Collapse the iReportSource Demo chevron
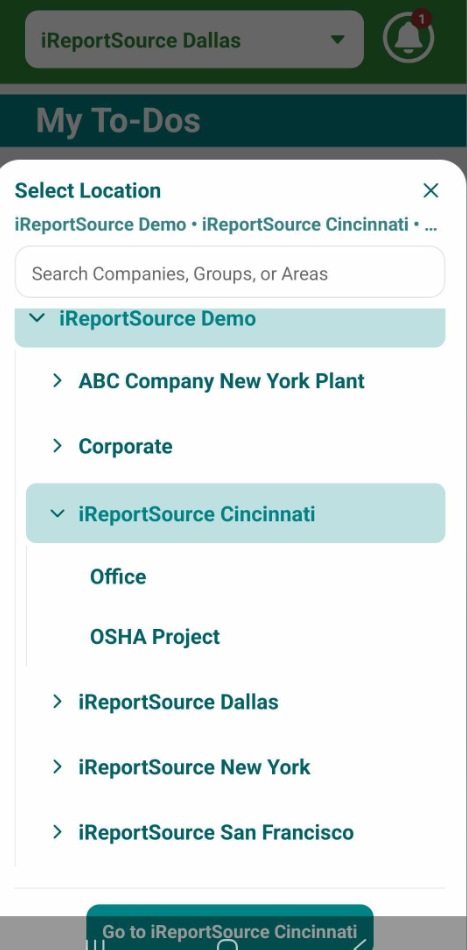 [38, 317]
